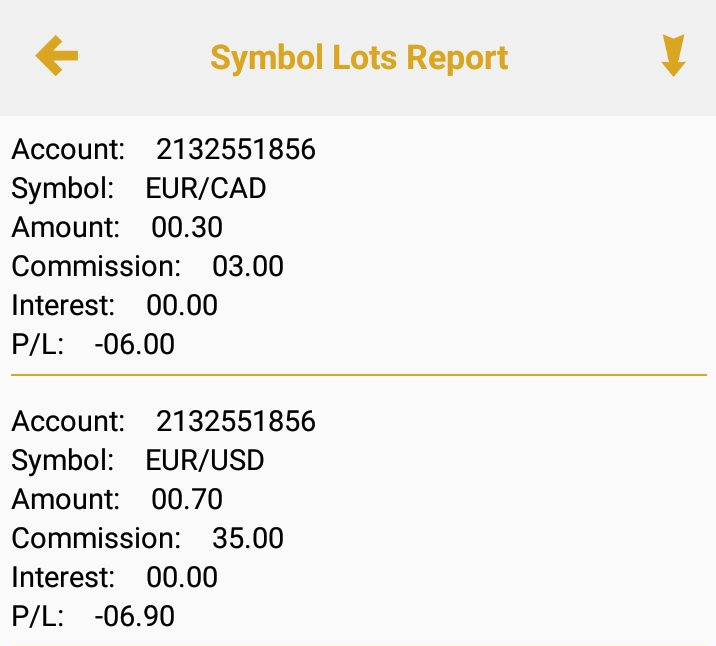Tap the P/L value -06.90

pyautogui.click(x=134, y=616)
